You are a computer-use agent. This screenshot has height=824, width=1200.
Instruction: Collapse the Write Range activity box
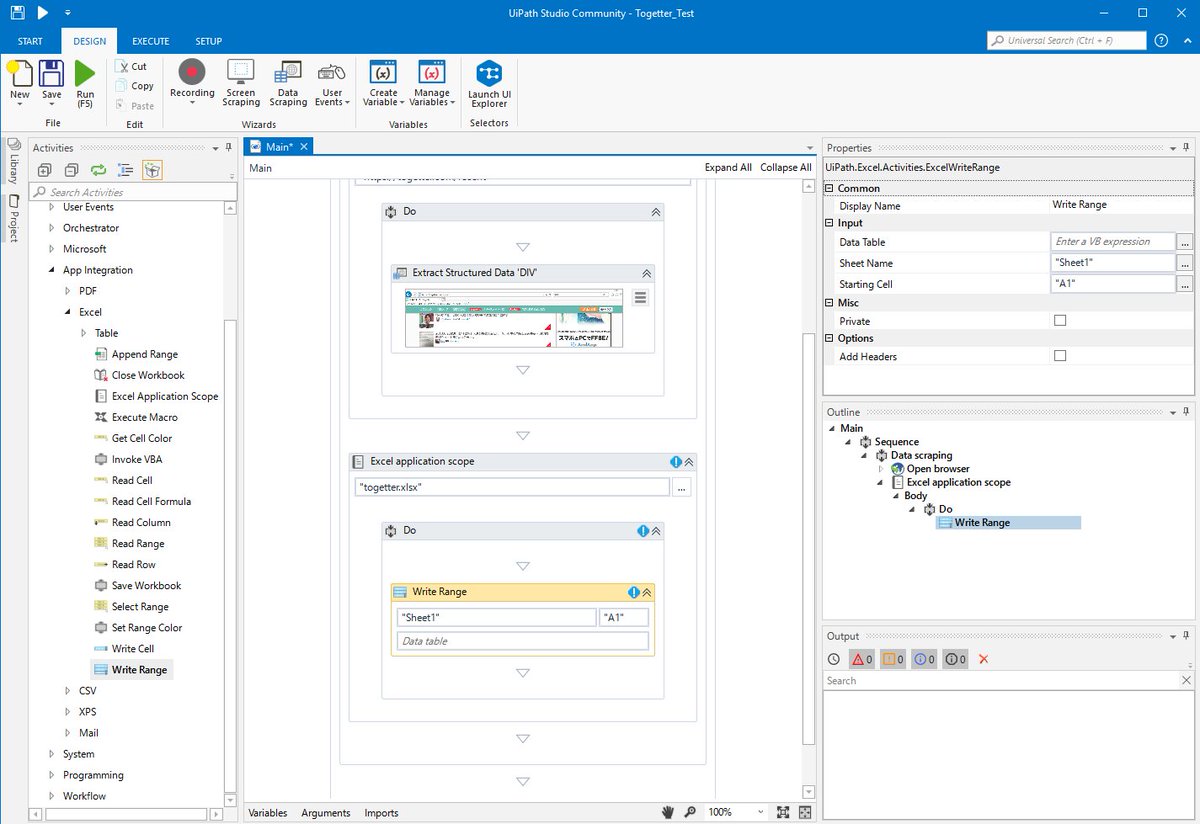tap(647, 592)
